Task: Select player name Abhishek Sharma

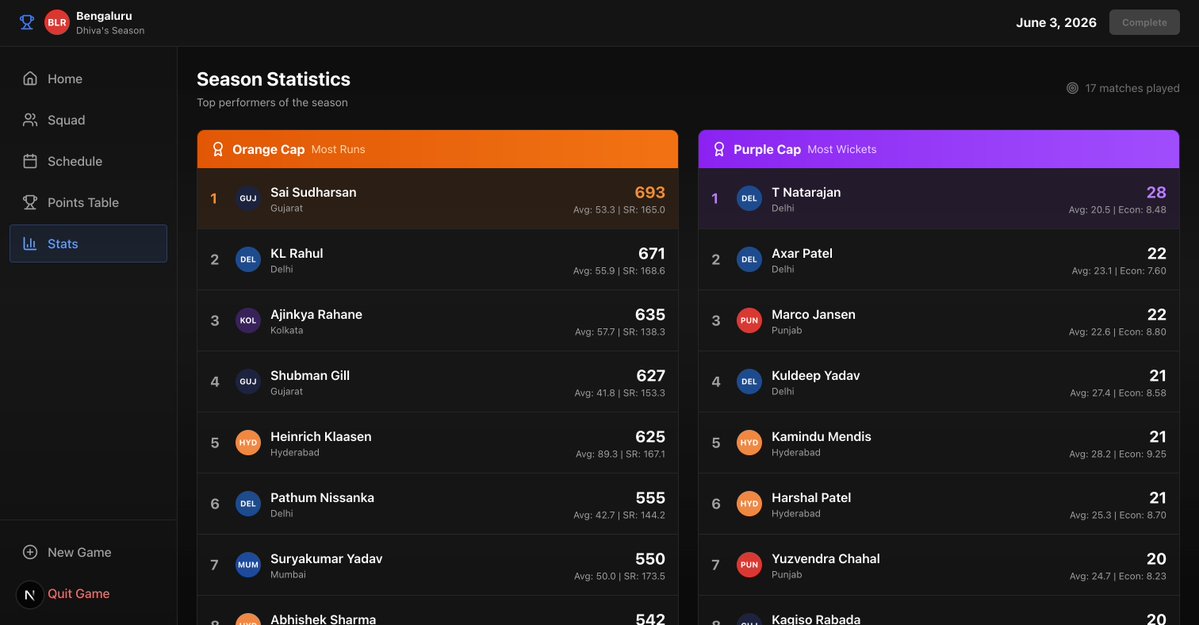Action: [323, 619]
